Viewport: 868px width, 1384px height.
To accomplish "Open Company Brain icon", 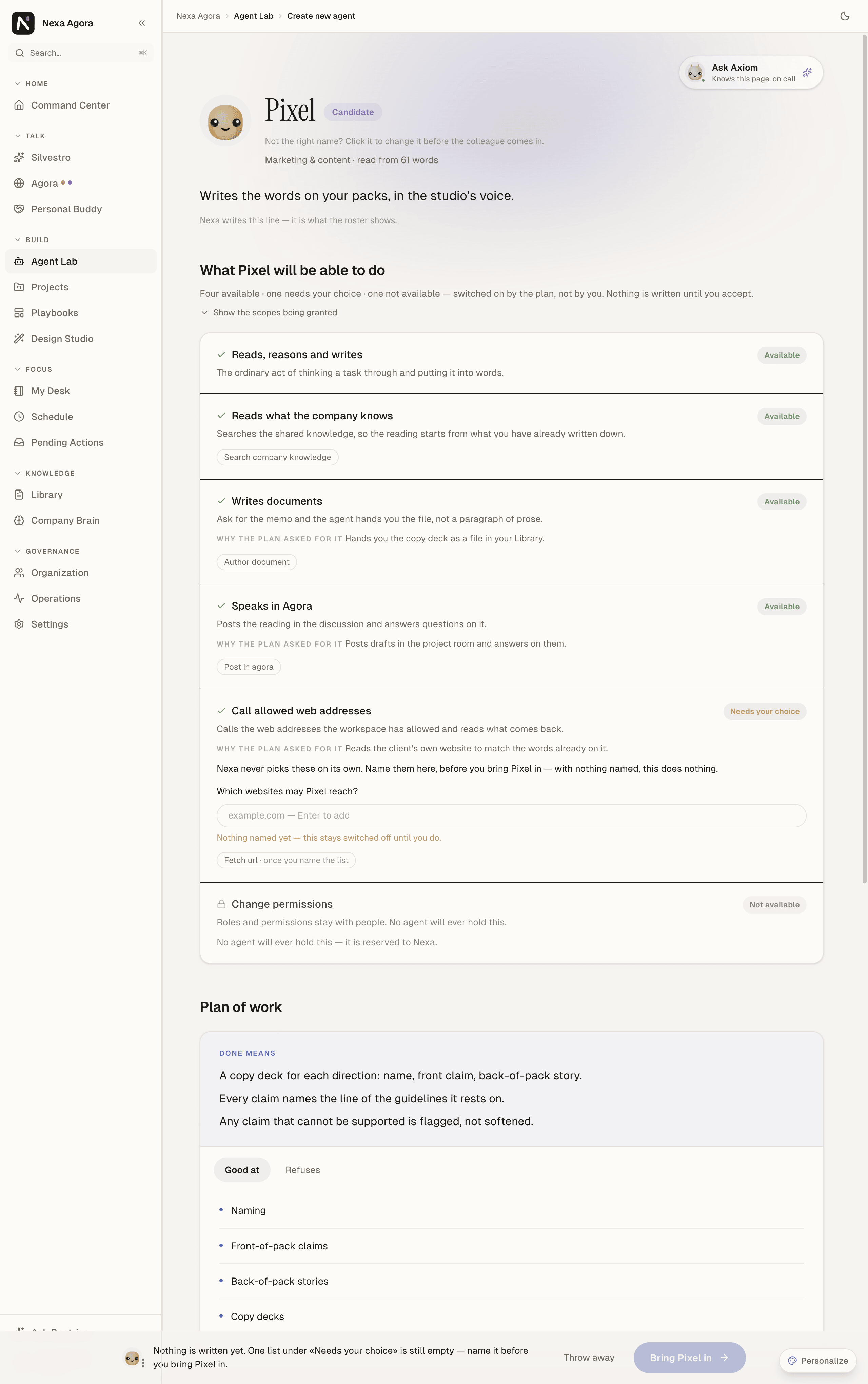I will point(19,521).
